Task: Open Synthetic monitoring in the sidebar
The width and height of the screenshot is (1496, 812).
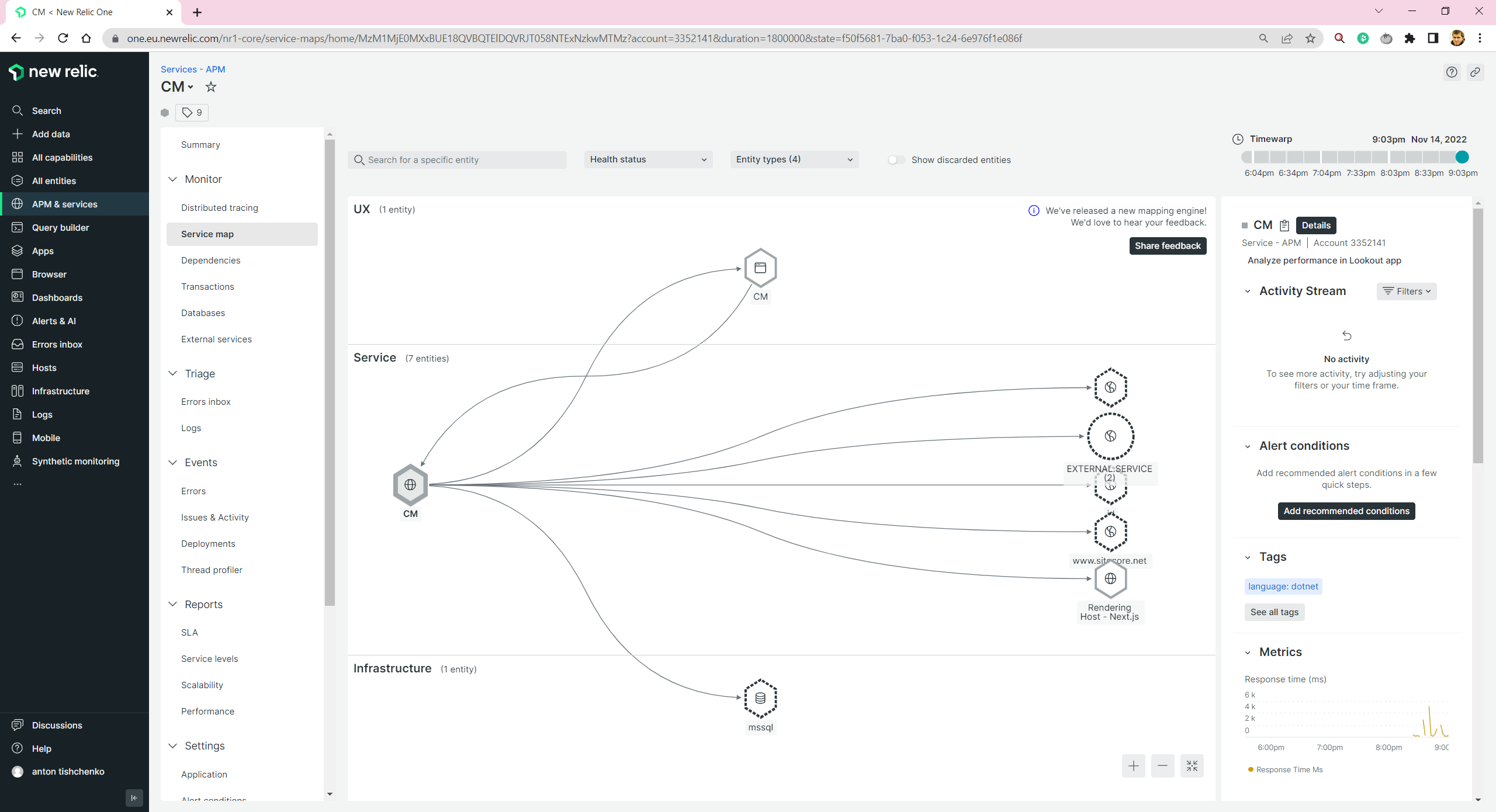Action: click(x=75, y=461)
